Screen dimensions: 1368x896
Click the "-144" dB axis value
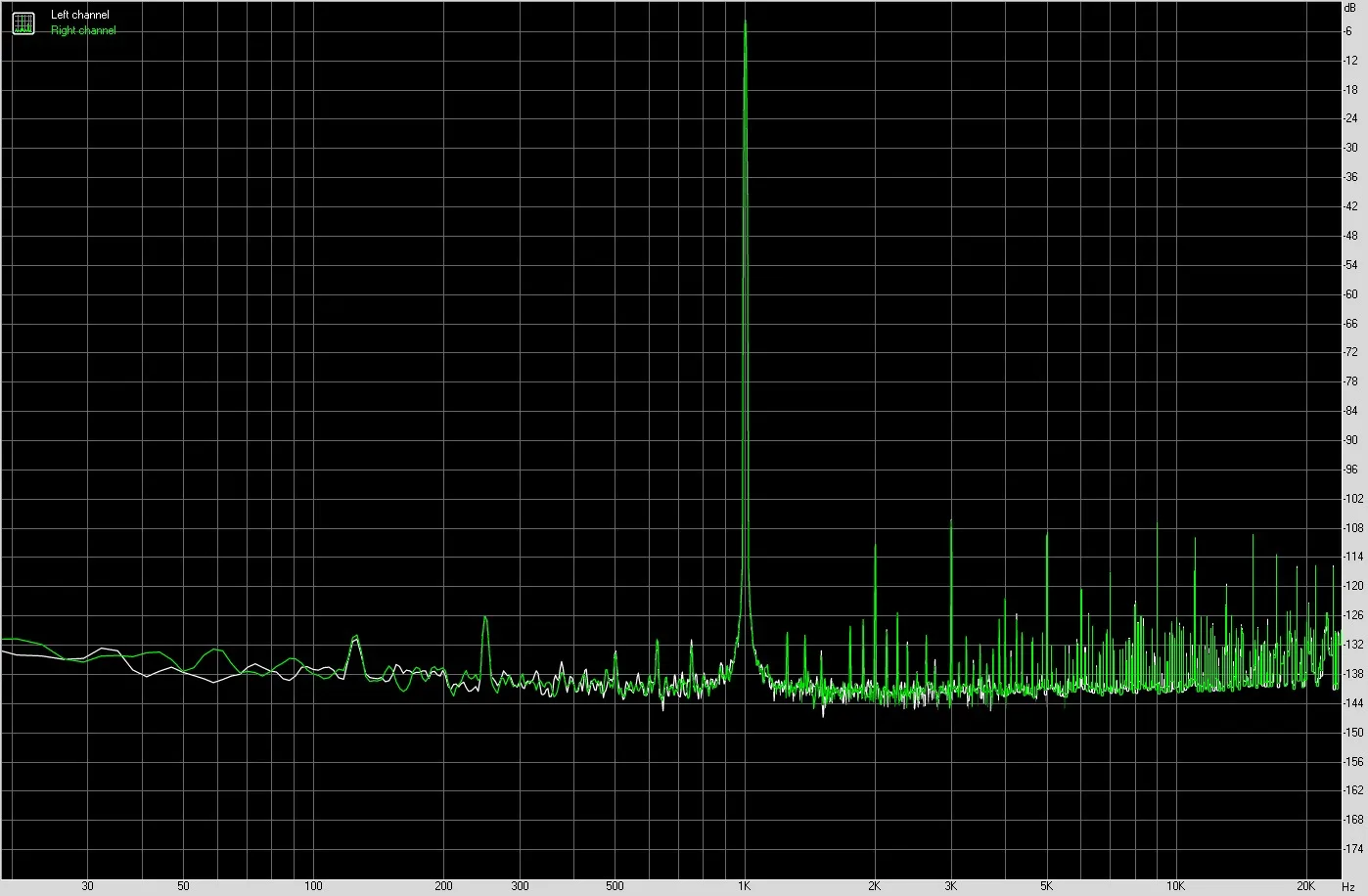pos(1353,703)
